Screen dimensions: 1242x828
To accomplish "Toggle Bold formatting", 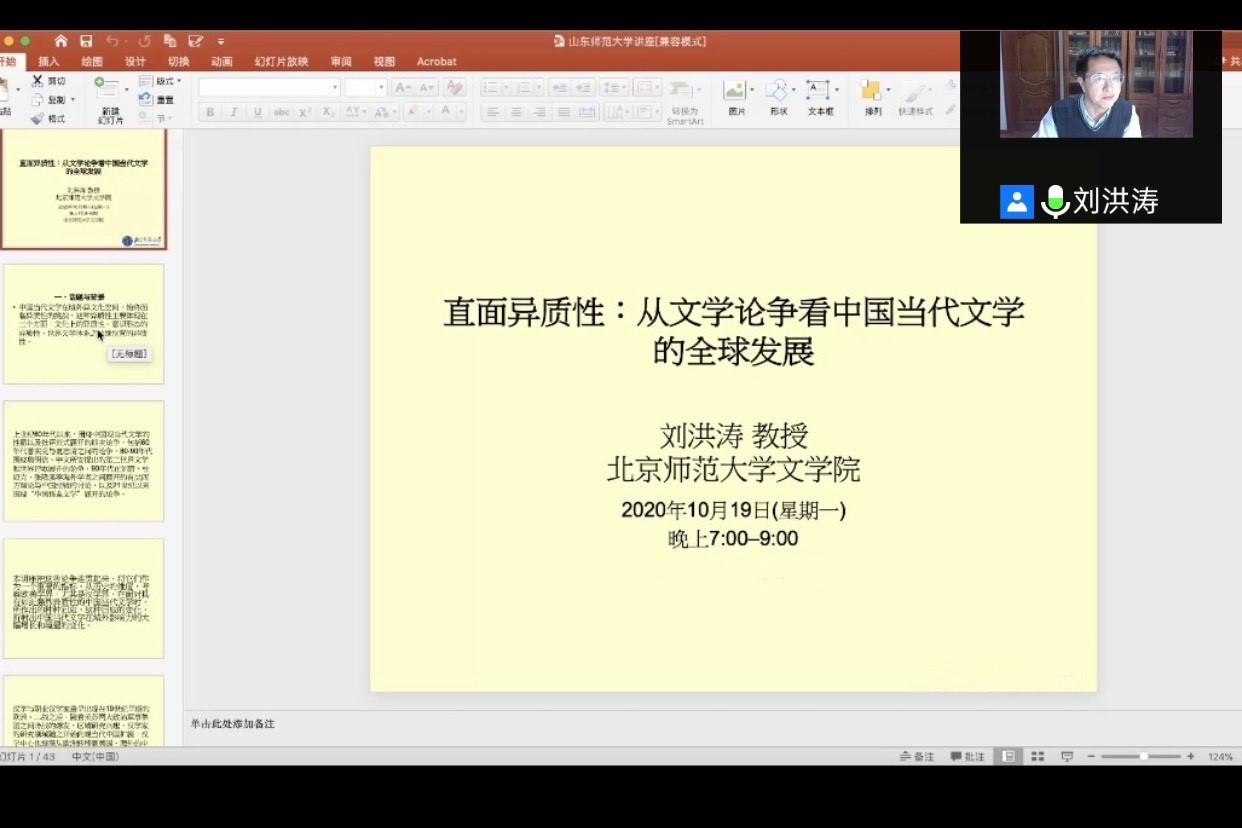I will (210, 112).
